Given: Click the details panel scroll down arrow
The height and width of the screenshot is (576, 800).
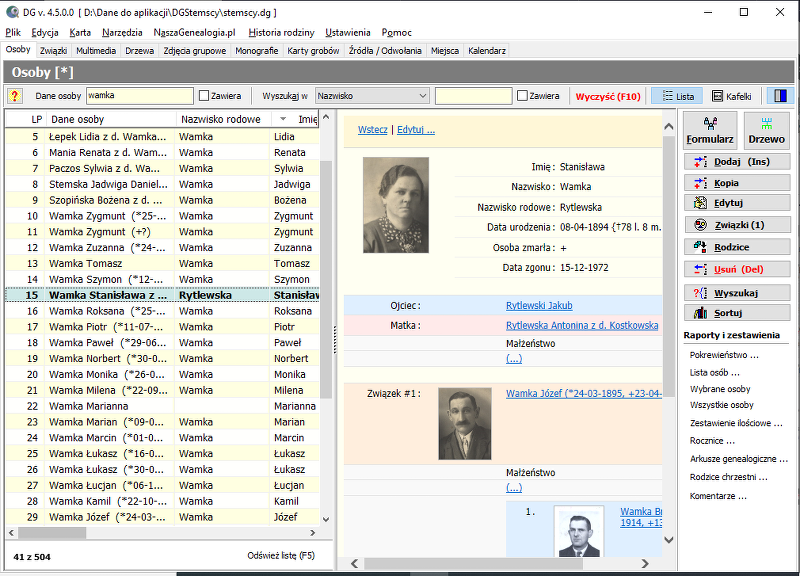Looking at the screenshot, I should tap(669, 540).
